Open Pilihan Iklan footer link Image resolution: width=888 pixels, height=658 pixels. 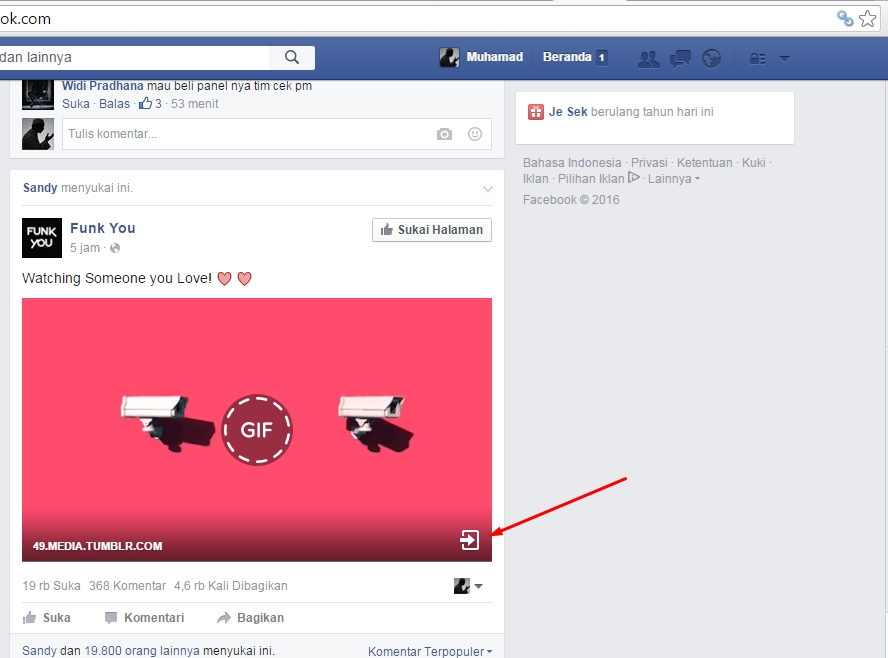[591, 179]
